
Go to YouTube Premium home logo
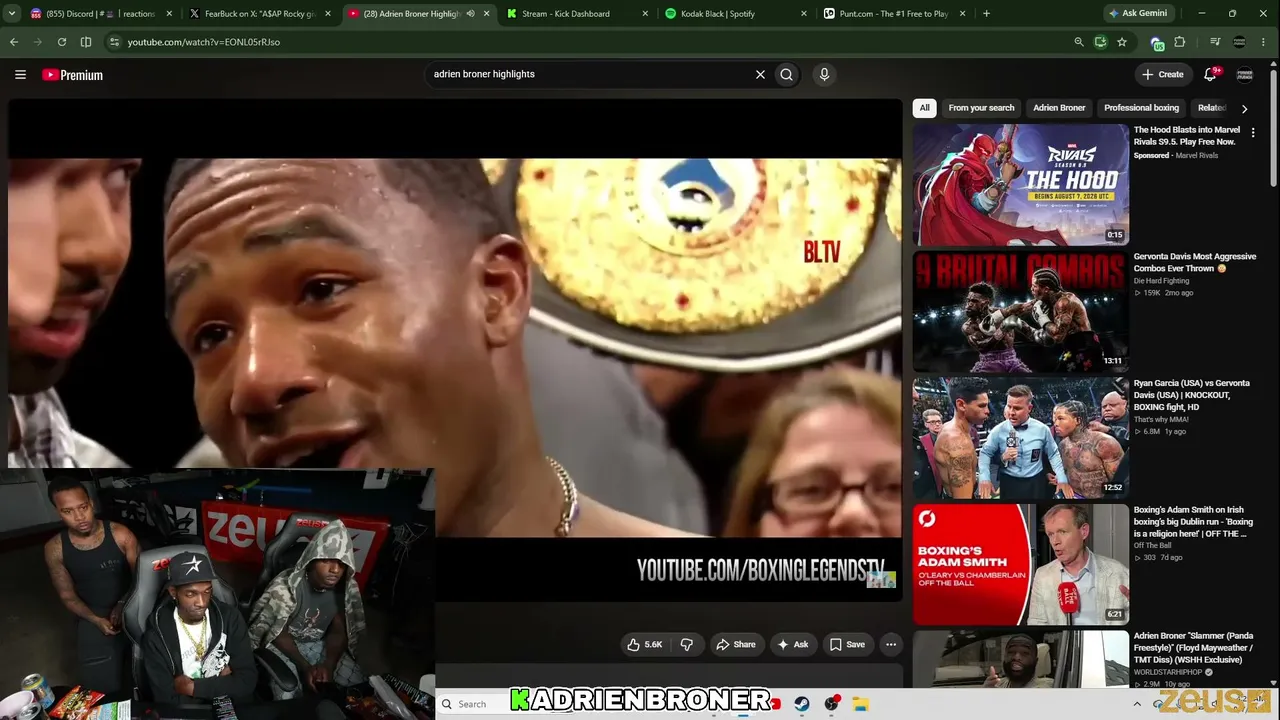(72, 75)
